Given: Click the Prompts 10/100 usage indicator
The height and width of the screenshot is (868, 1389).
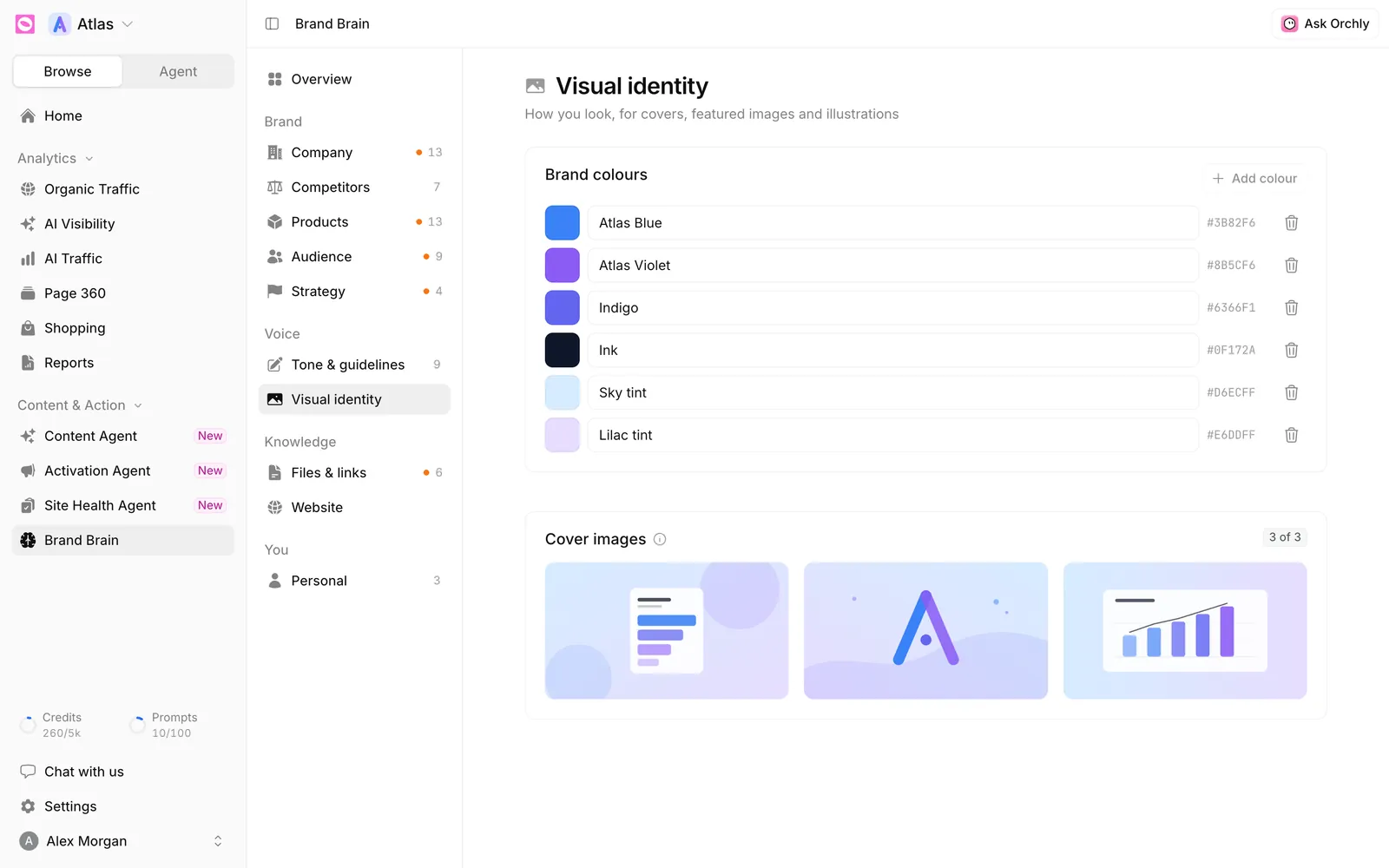Looking at the screenshot, I should [x=163, y=725].
